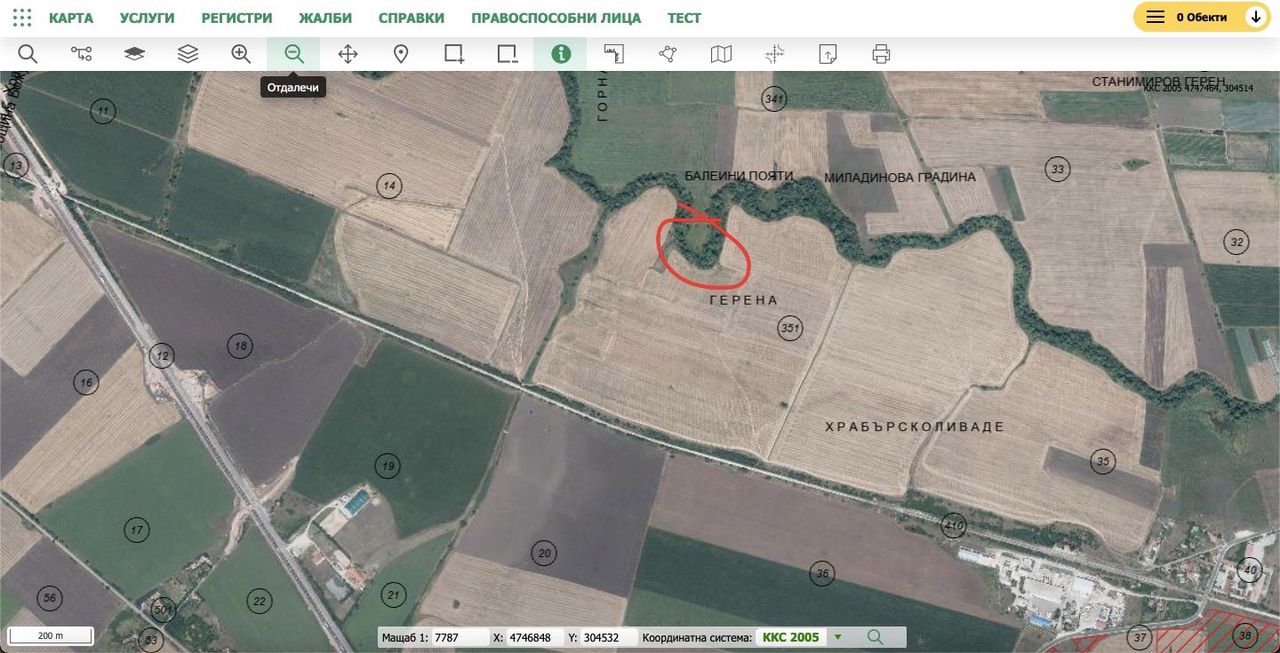Viewport: 1280px width, 653px height.
Task: Open the apps grid menu icon
Action: pyautogui.click(x=22, y=17)
